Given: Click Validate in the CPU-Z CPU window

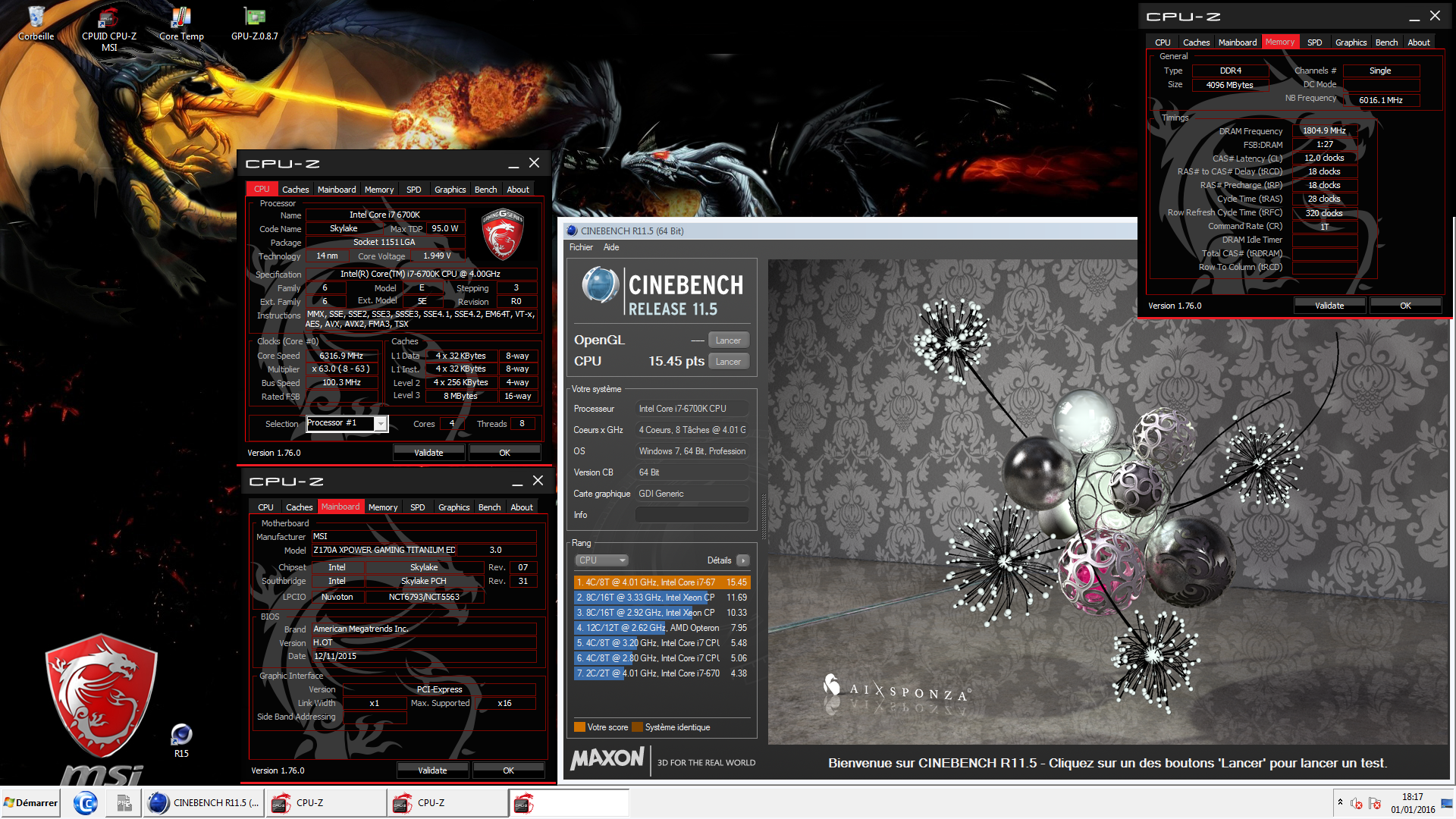Looking at the screenshot, I should click(x=428, y=453).
